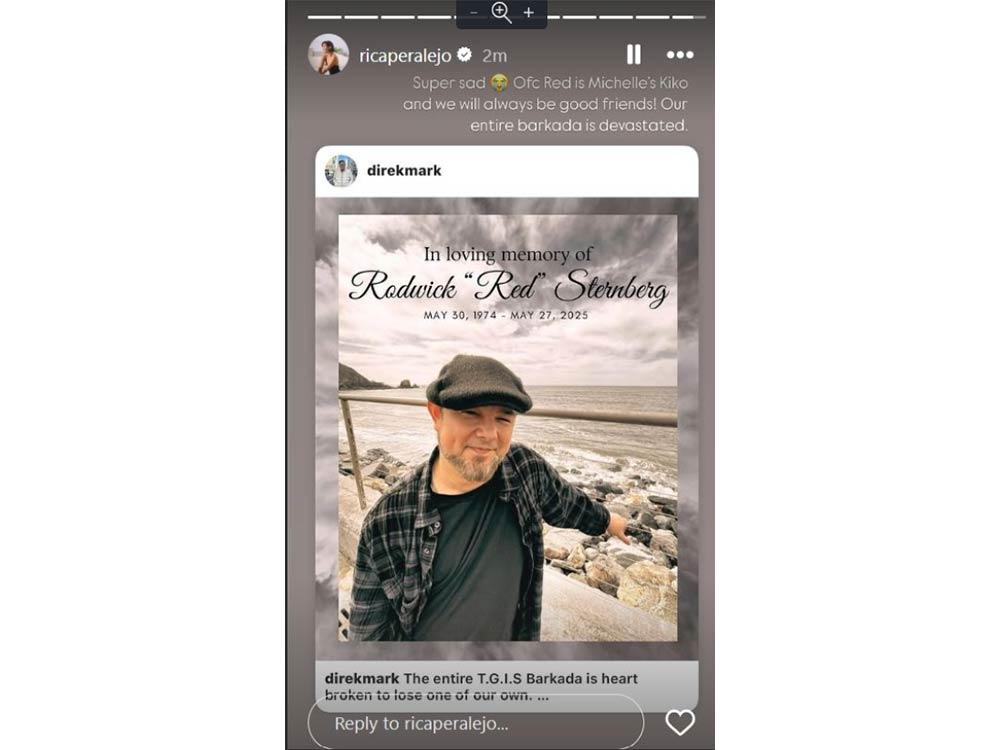Open the three-dots more options menu

click(680, 55)
